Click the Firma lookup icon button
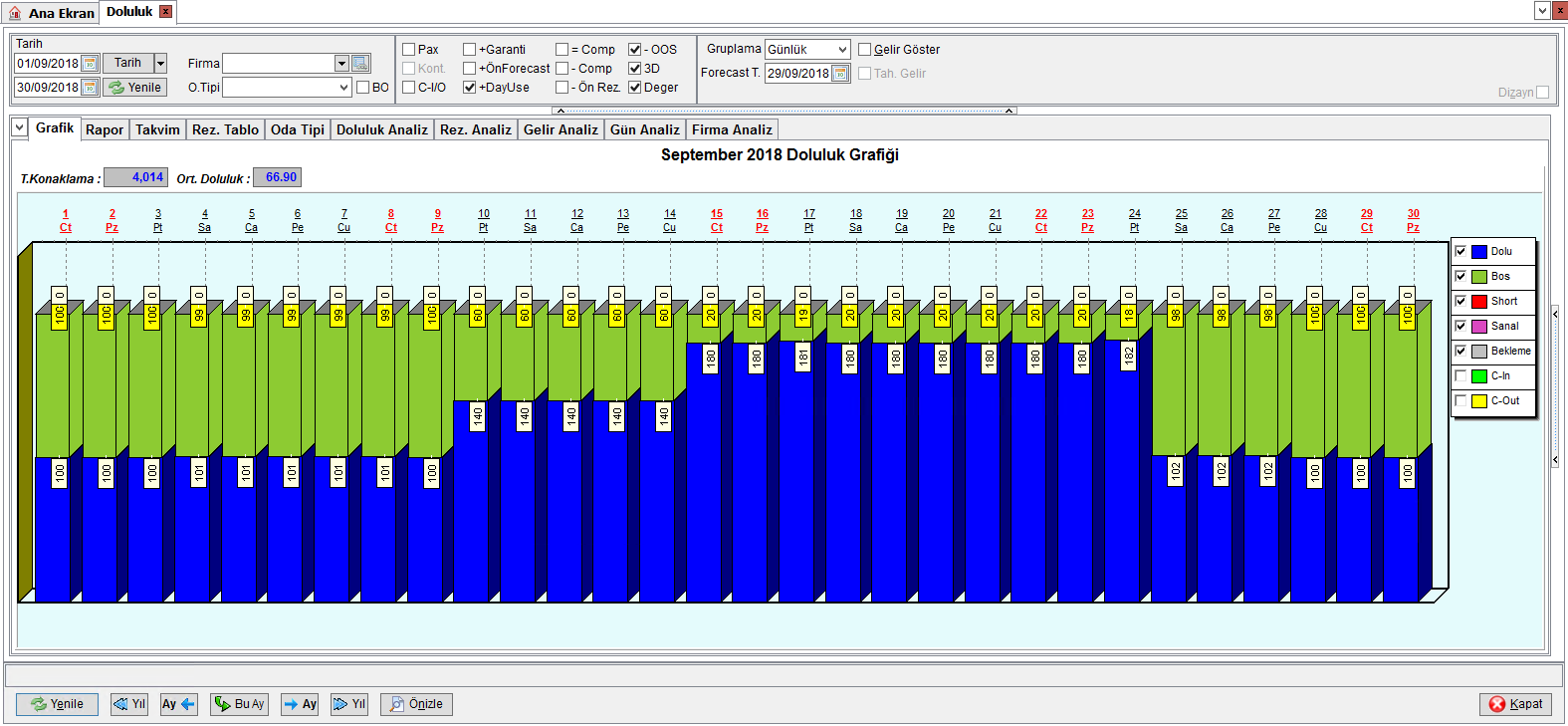 (x=361, y=63)
